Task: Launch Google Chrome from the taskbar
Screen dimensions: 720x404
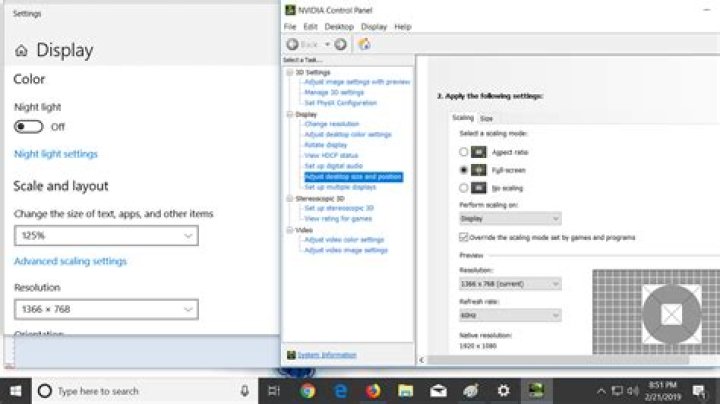Action: (307, 391)
